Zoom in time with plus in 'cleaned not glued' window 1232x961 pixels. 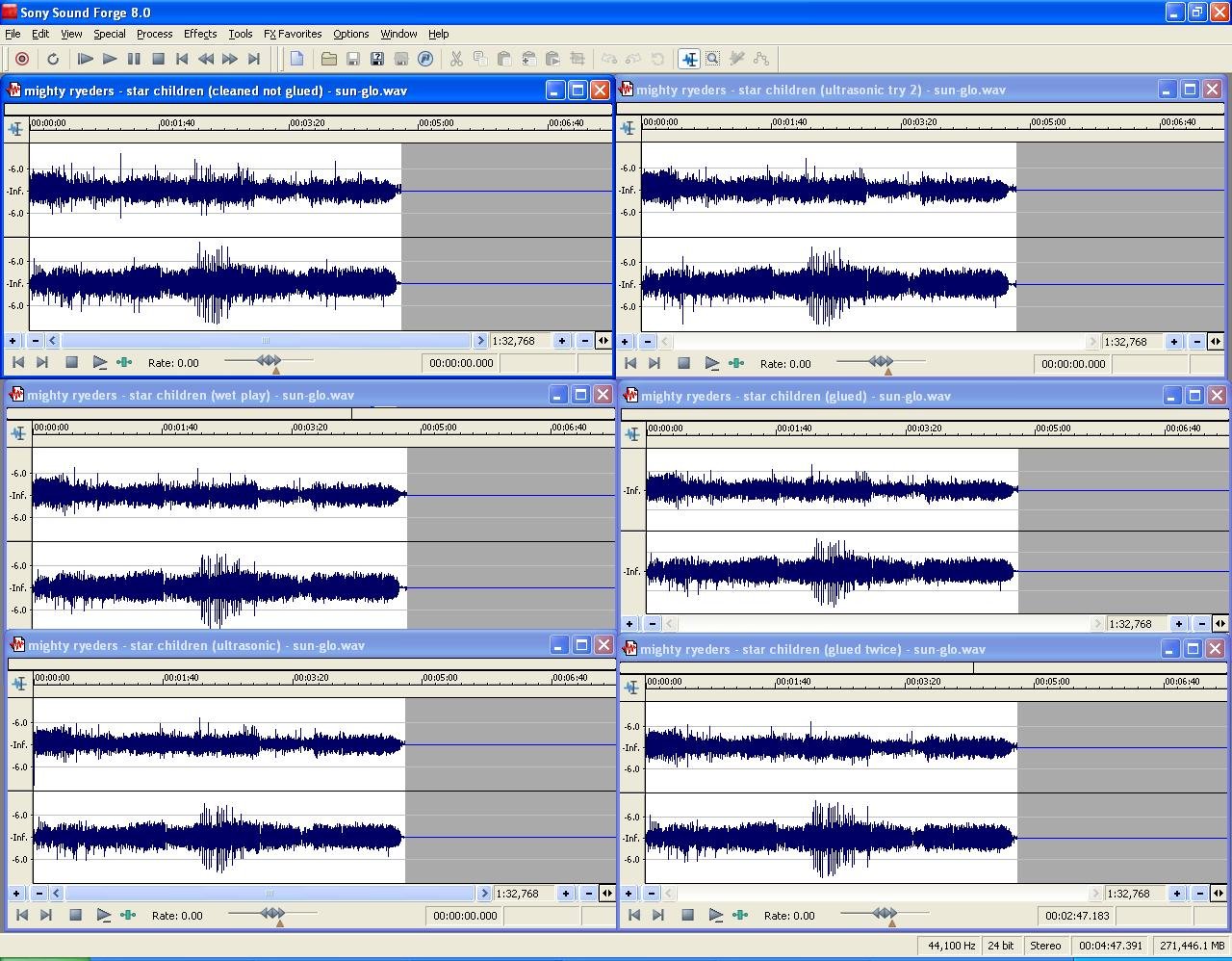(562, 341)
